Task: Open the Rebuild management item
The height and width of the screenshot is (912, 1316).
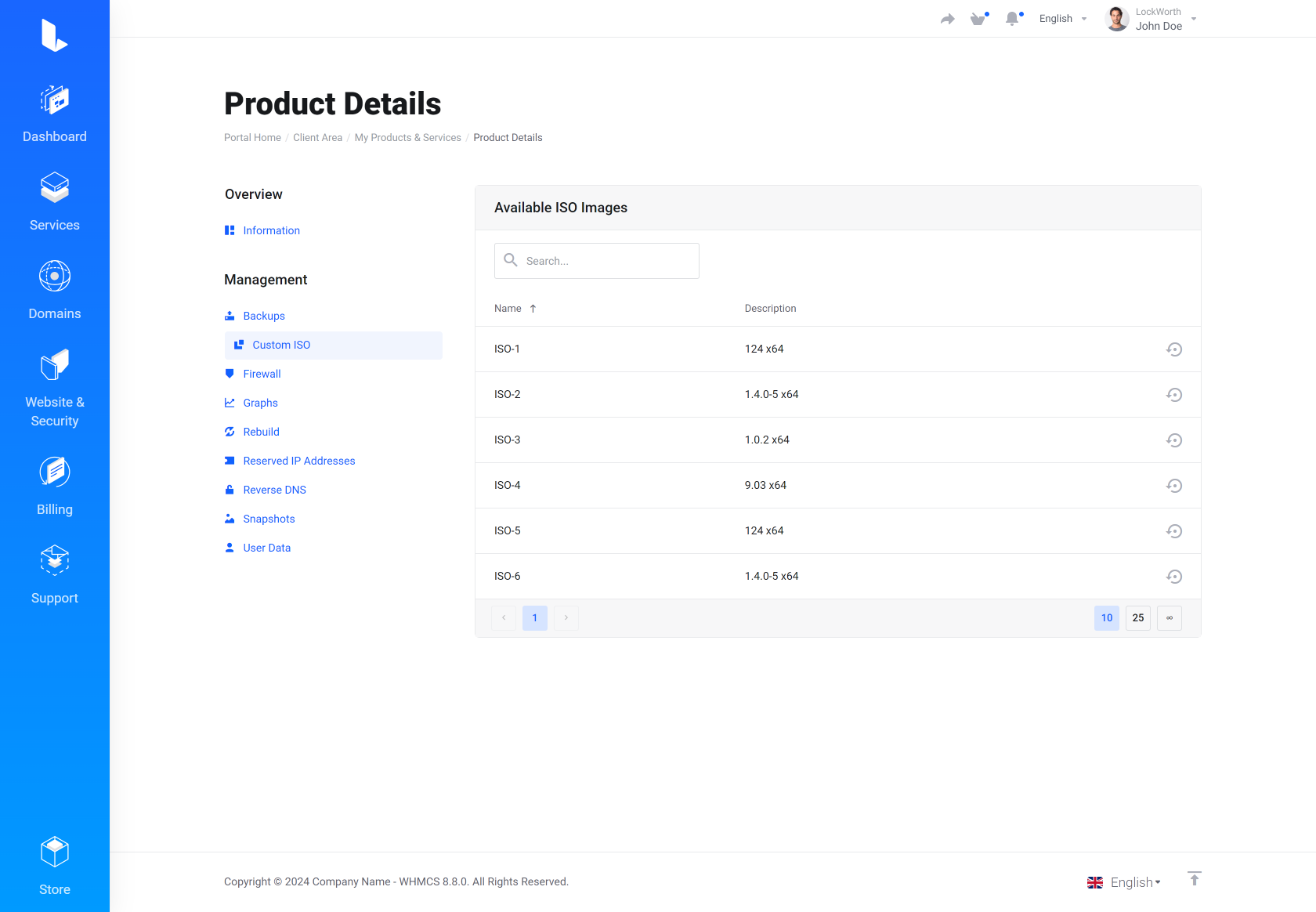Action: 261,432
